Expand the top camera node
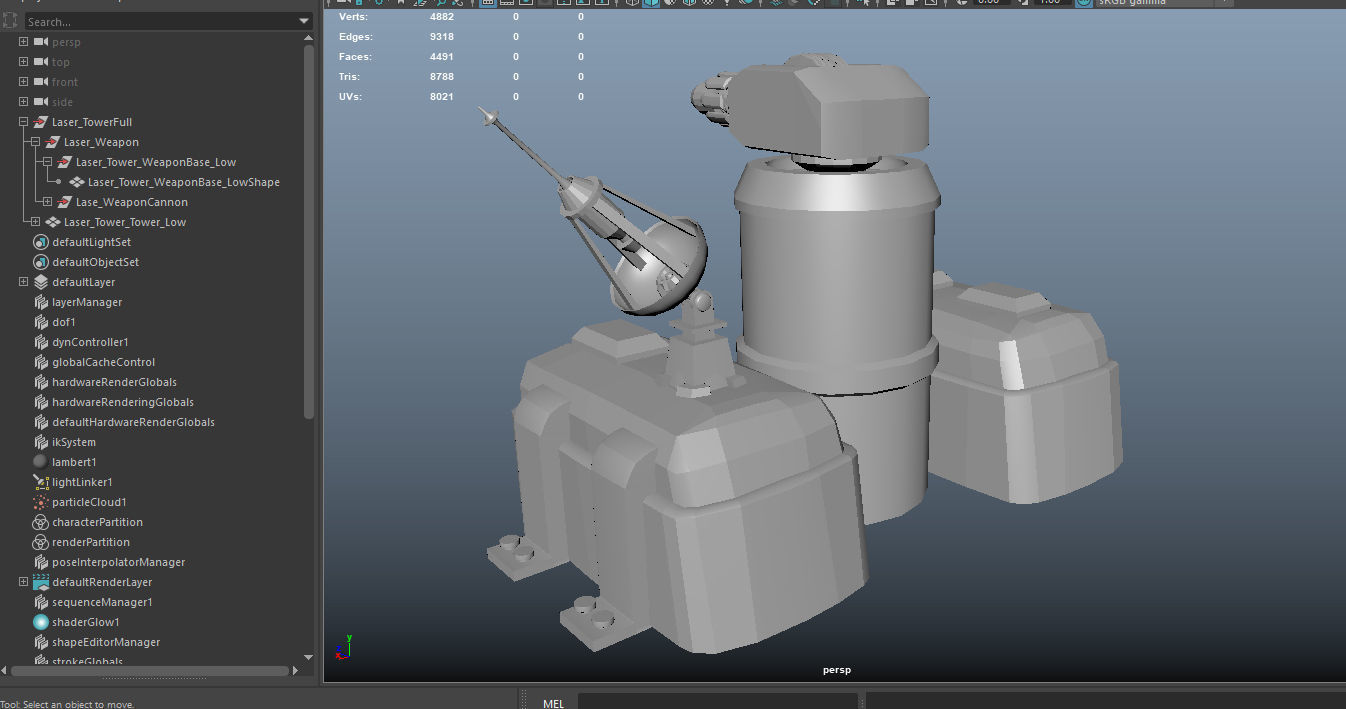1346x709 pixels. coord(23,62)
